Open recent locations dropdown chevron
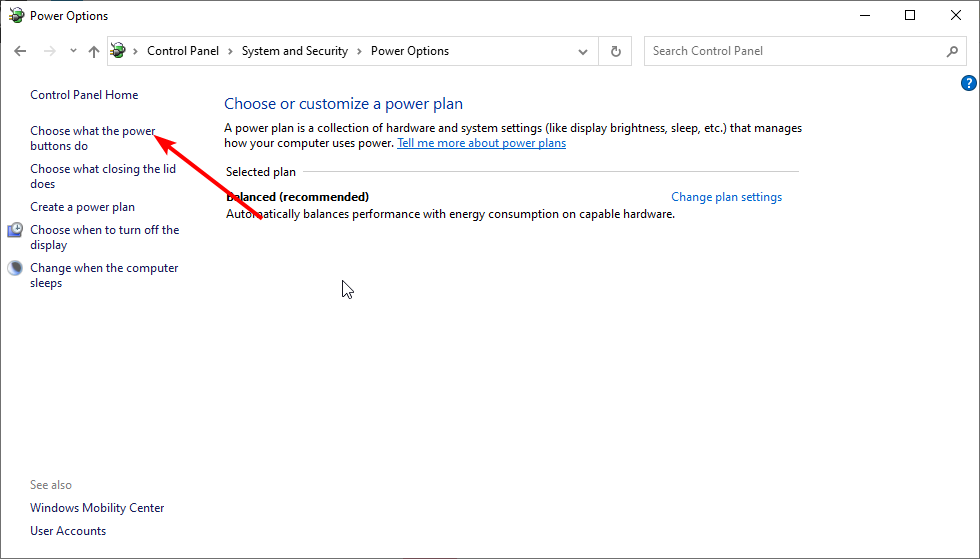Screen dimensions: 980x559 73,51
